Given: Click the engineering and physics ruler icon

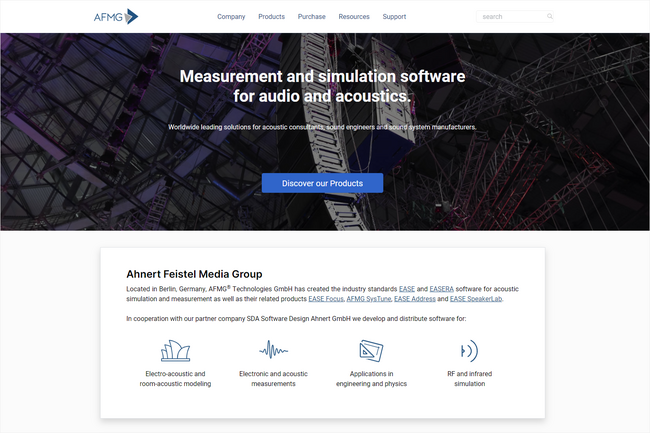Looking at the screenshot, I should (371, 351).
